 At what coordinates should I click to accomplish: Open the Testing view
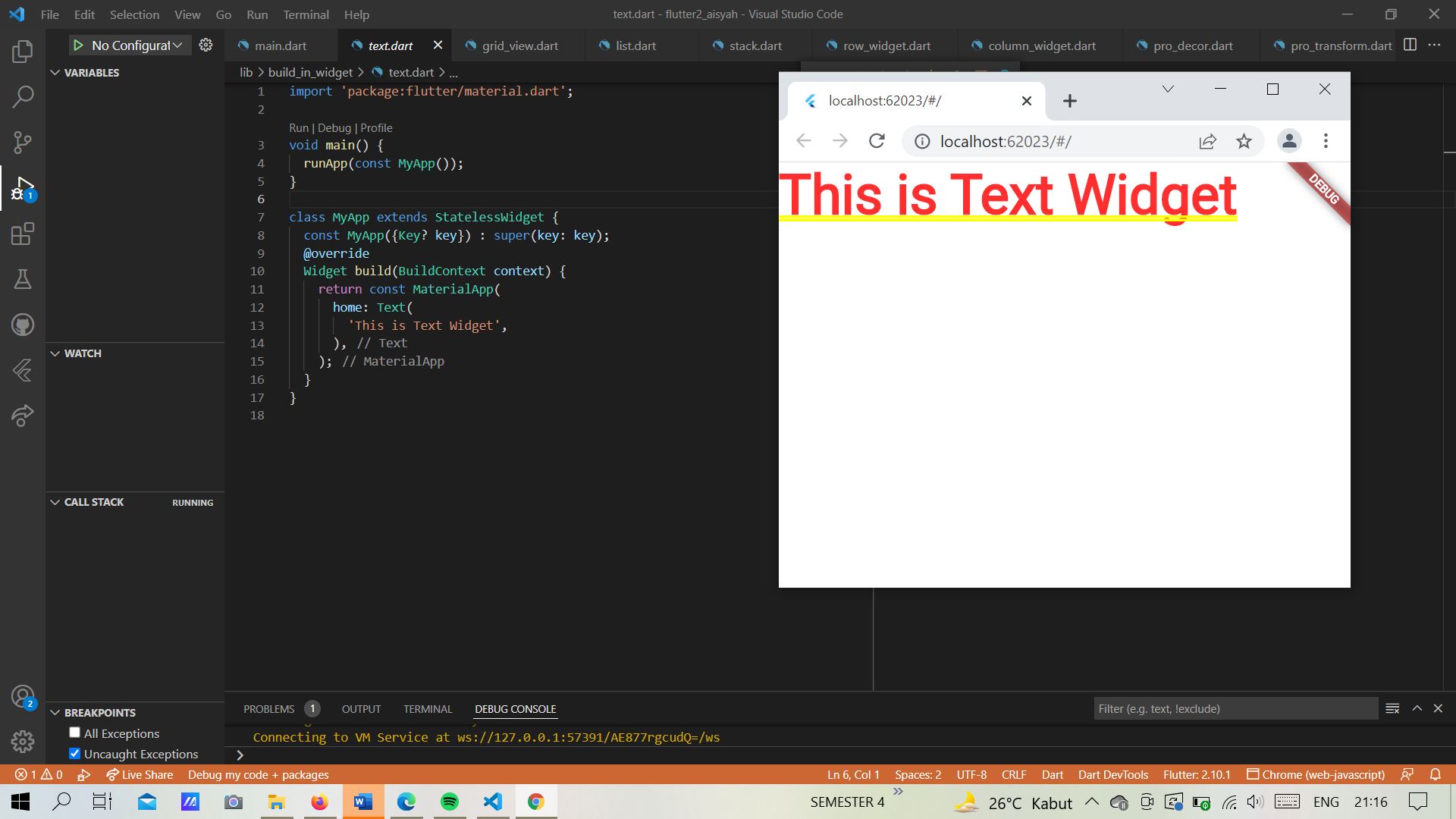[x=23, y=279]
